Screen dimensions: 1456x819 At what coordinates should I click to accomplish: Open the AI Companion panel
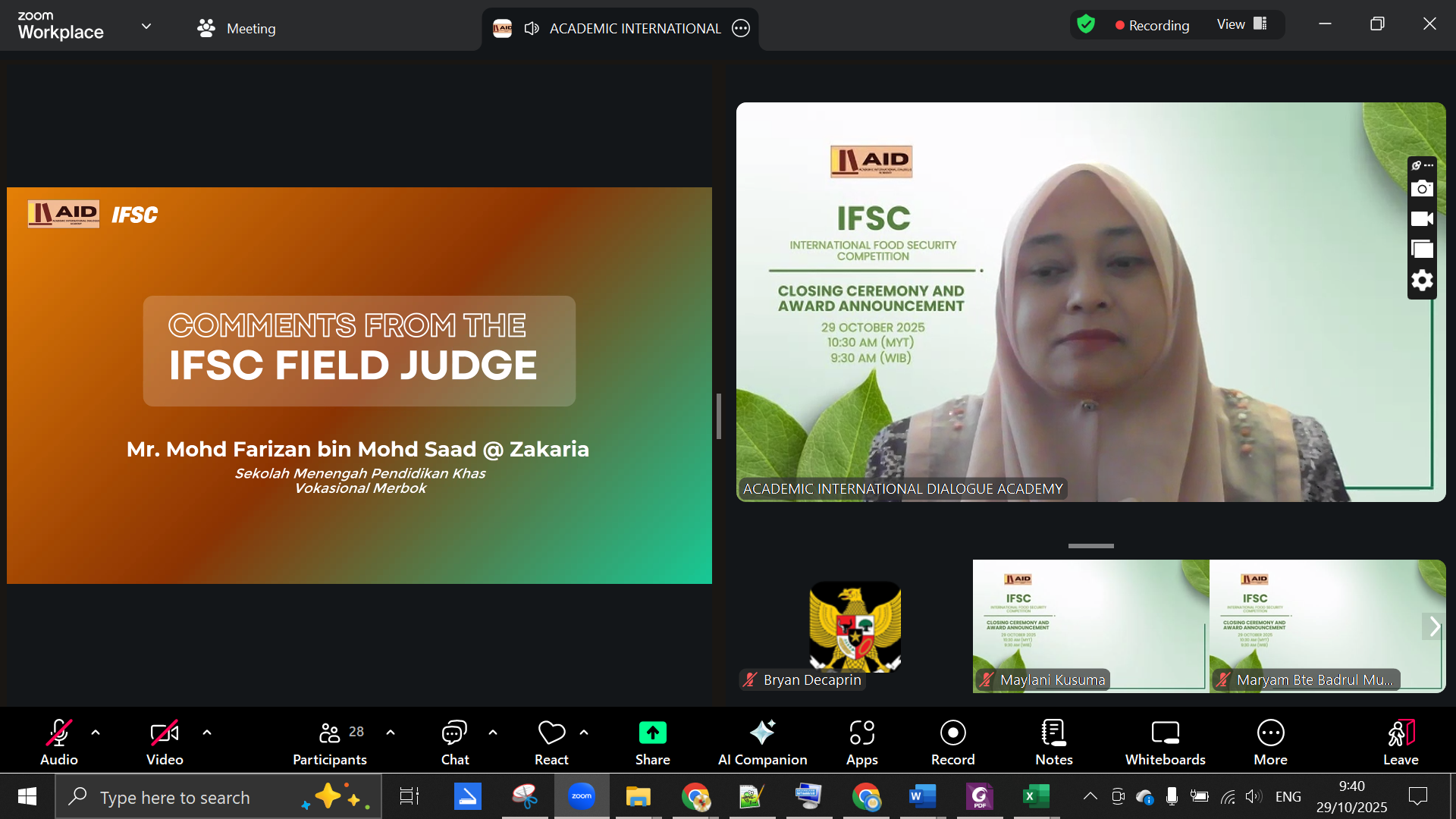click(762, 742)
